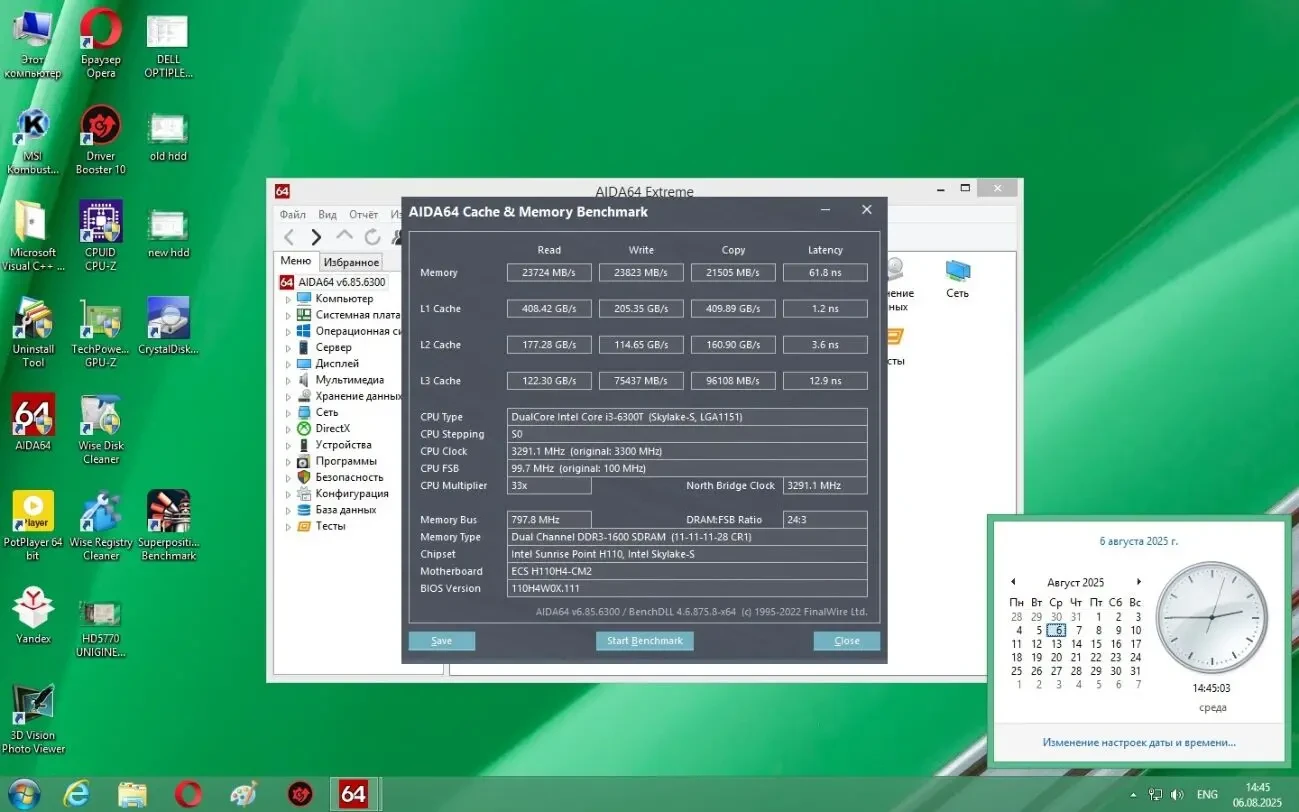The height and width of the screenshot is (812, 1299).
Task: Open the DirectX section in the menu tree
Action: [330, 428]
